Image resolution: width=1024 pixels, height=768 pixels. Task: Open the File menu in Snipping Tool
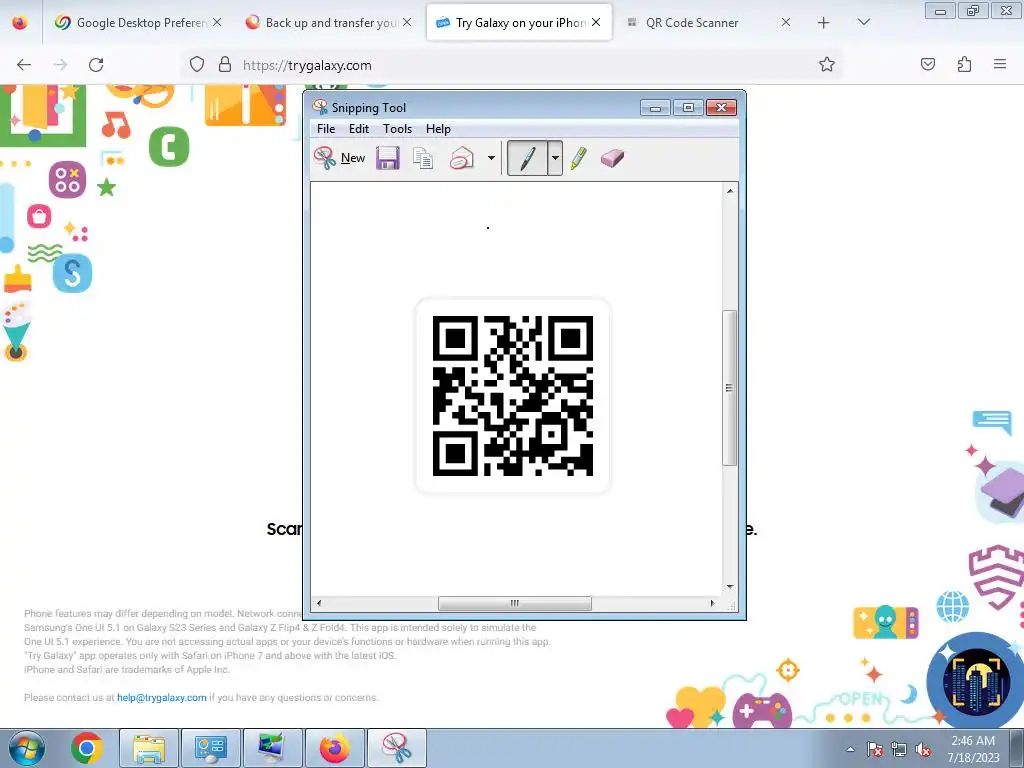(326, 129)
